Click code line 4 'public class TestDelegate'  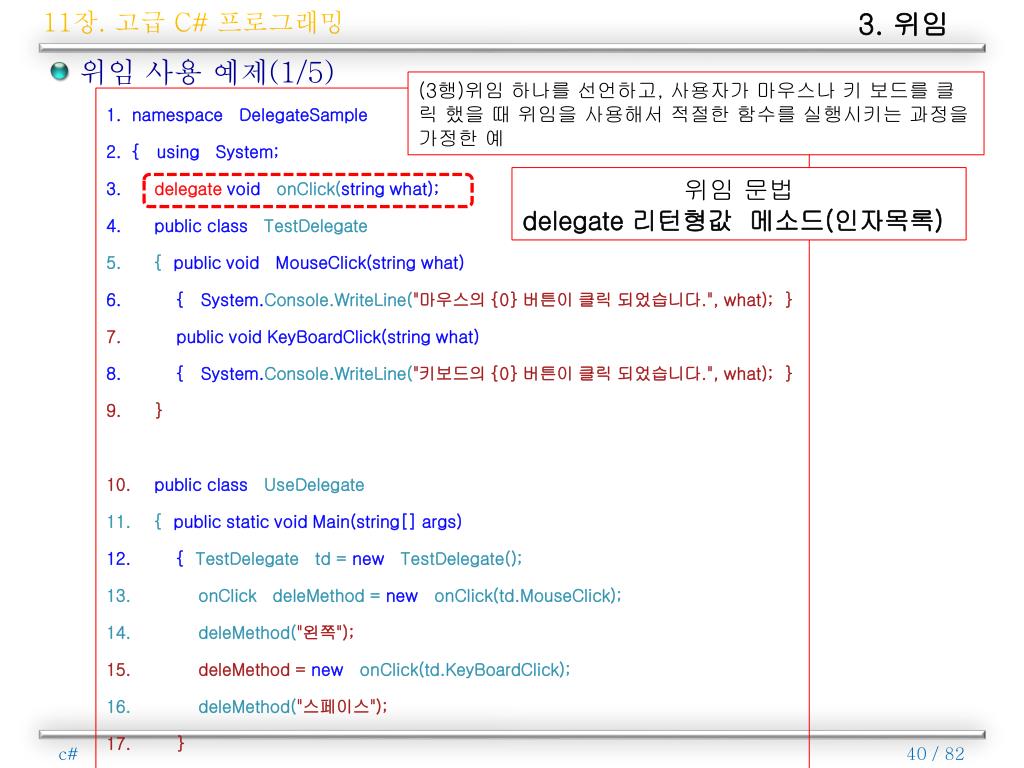[x=261, y=226]
